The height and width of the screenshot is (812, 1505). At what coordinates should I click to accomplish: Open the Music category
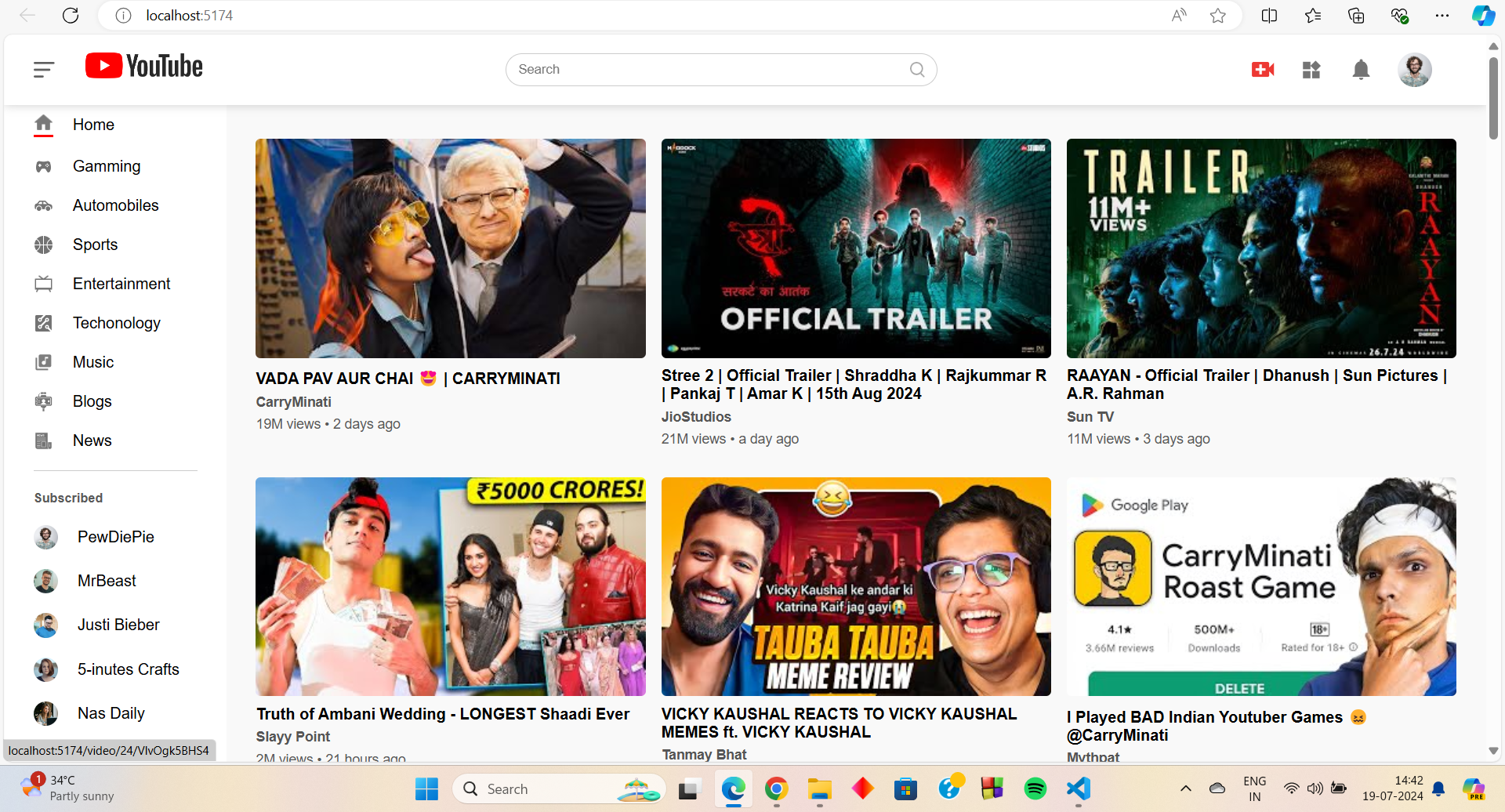point(93,362)
